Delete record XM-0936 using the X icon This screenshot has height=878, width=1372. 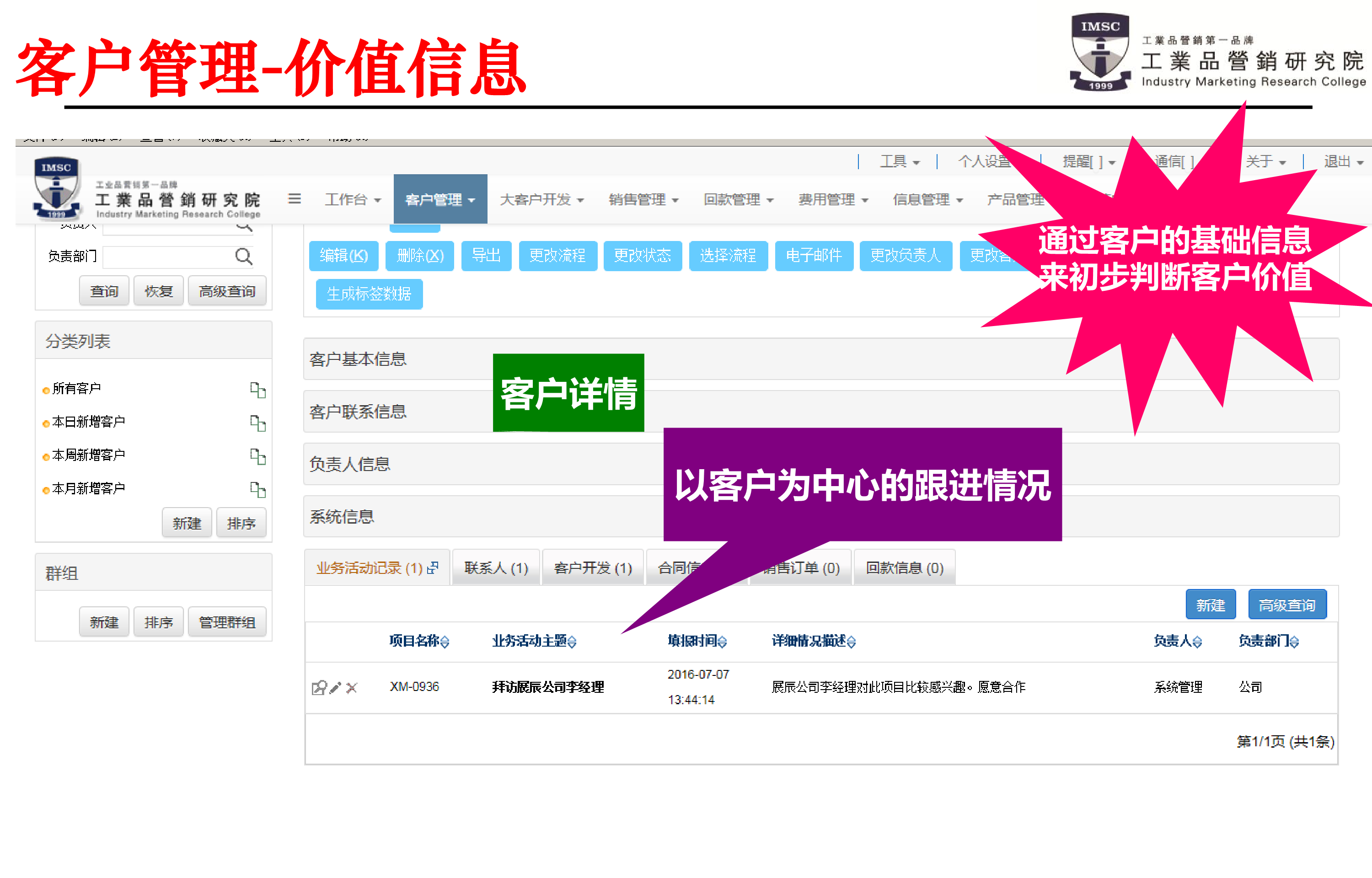pos(352,688)
